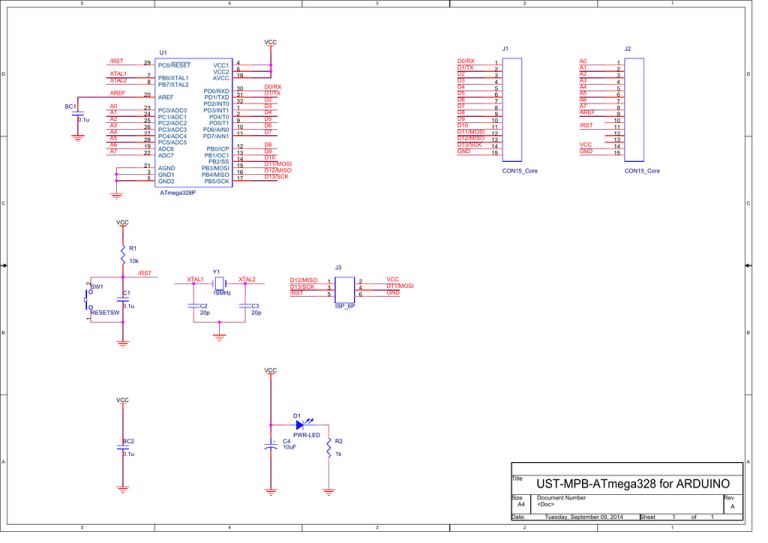Select the <Doc> placeholder text
Viewport: 768px width, 543px height.
pyautogui.click(x=545, y=504)
